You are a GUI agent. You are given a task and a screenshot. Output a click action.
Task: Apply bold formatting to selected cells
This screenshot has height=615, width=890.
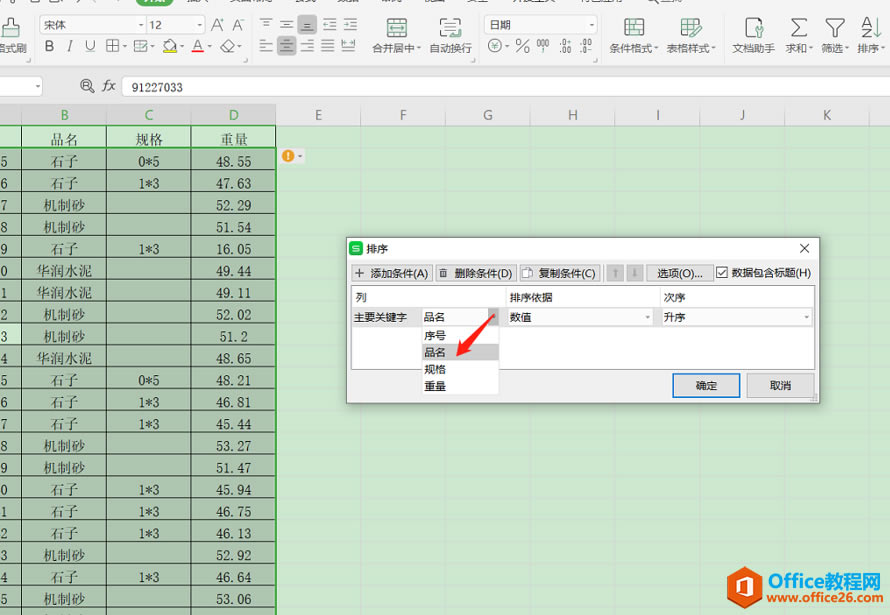tap(47, 46)
